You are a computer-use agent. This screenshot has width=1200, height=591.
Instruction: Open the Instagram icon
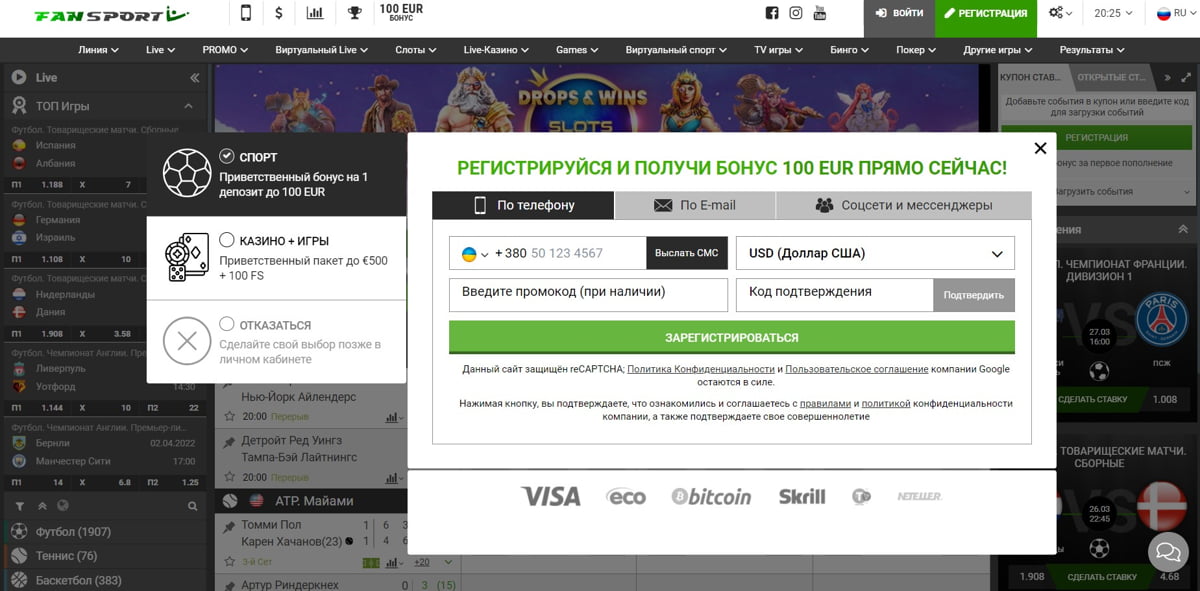(x=796, y=13)
